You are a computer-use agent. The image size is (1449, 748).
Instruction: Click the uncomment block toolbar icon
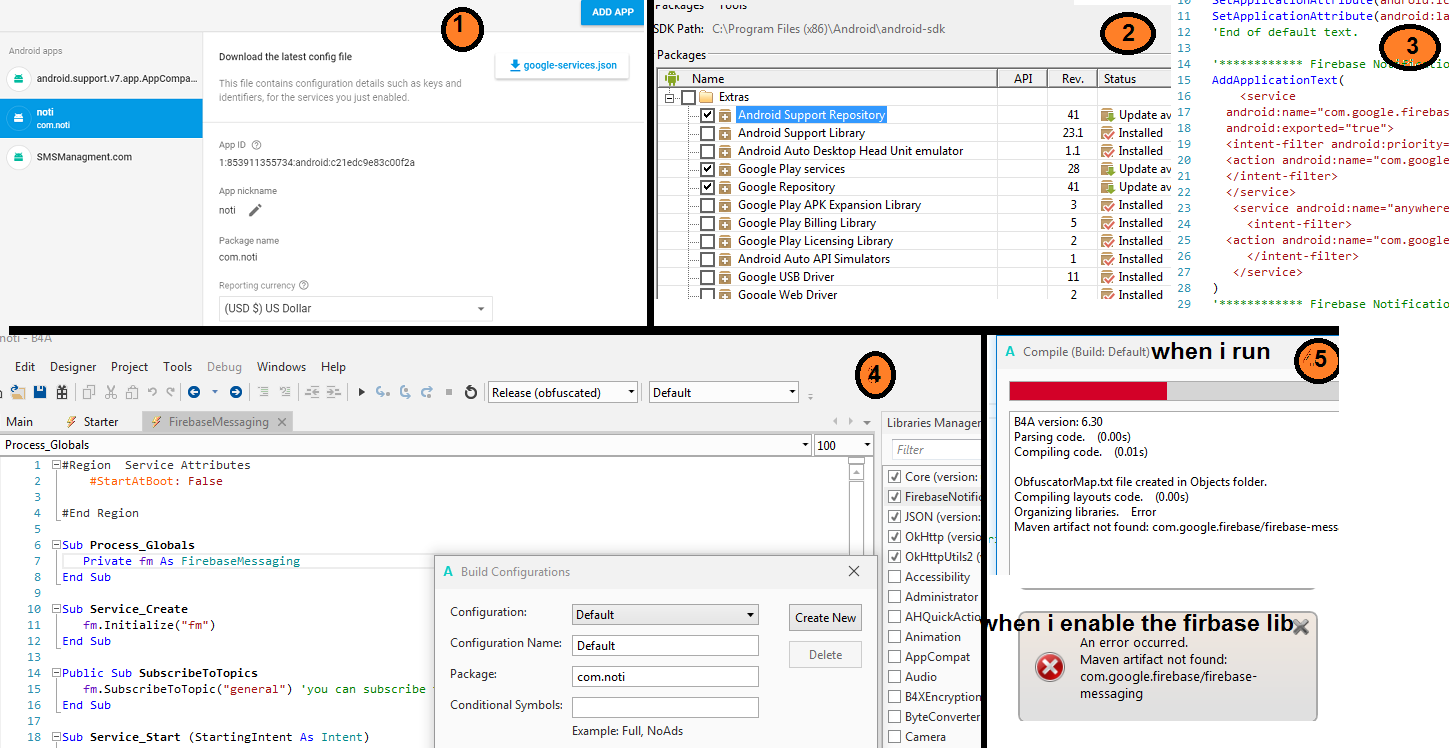tap(284, 392)
